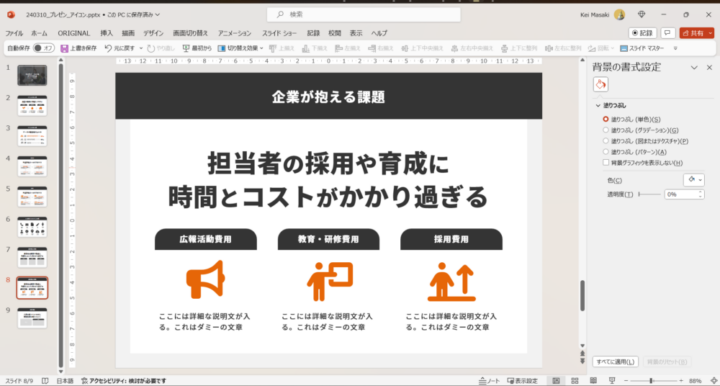Screen dimensions: 720x386
Task: Click the 日本語 language indicator
Action: (65, 381)
